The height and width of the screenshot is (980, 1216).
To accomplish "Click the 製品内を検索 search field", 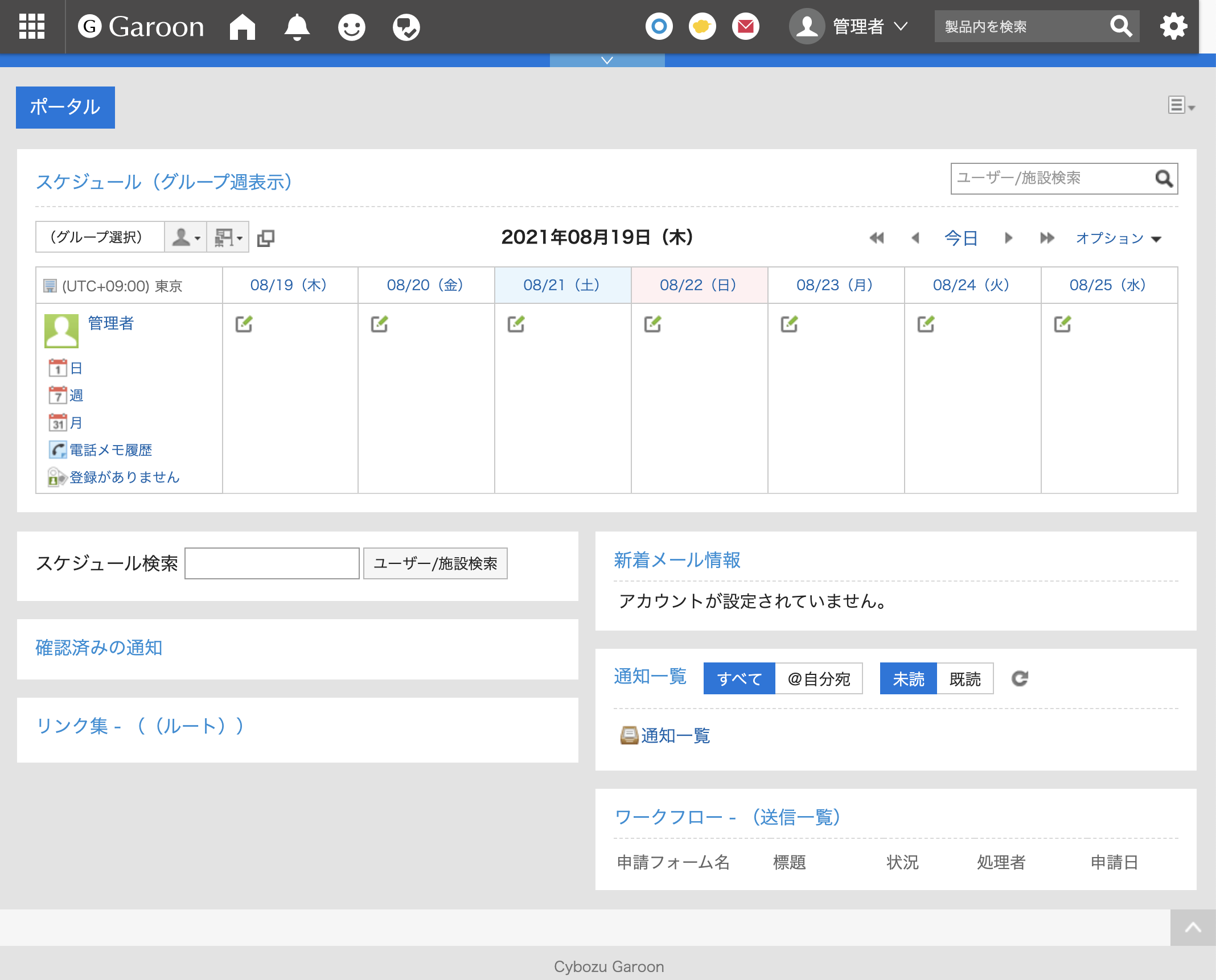I will click(x=1022, y=26).
